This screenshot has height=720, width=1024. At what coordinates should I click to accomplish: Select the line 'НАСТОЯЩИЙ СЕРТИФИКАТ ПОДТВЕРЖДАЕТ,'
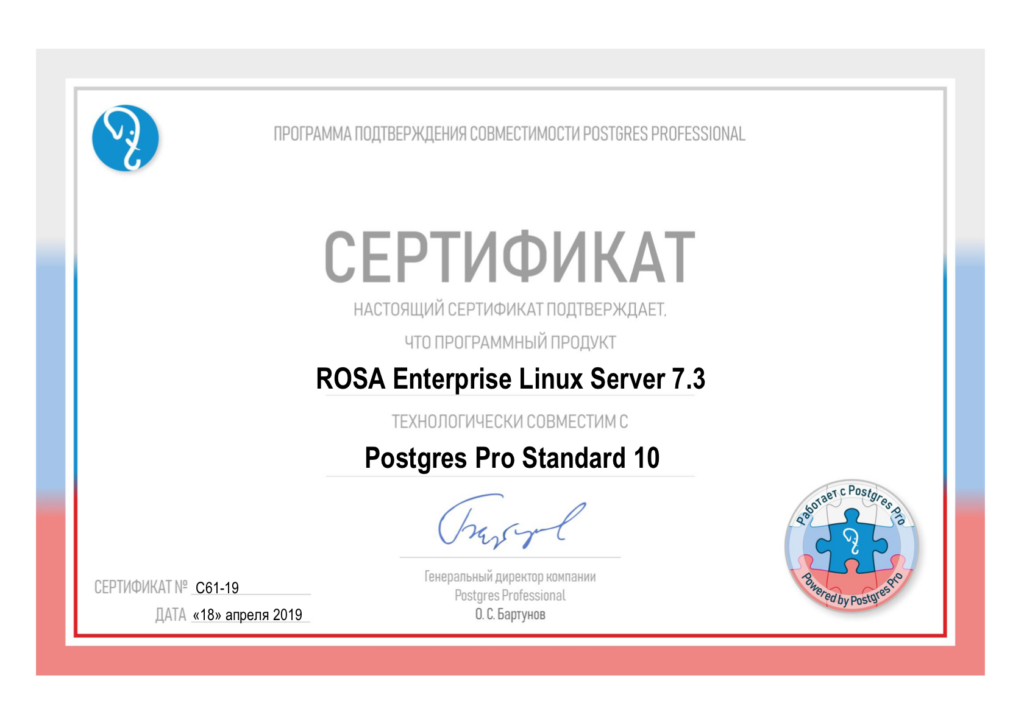510,310
